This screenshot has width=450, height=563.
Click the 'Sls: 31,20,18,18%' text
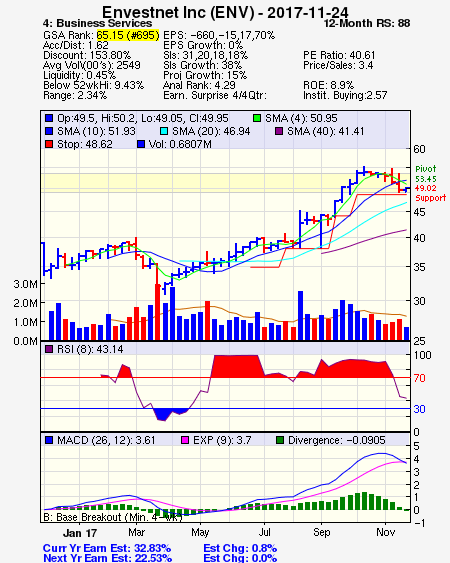[x=205, y=55]
